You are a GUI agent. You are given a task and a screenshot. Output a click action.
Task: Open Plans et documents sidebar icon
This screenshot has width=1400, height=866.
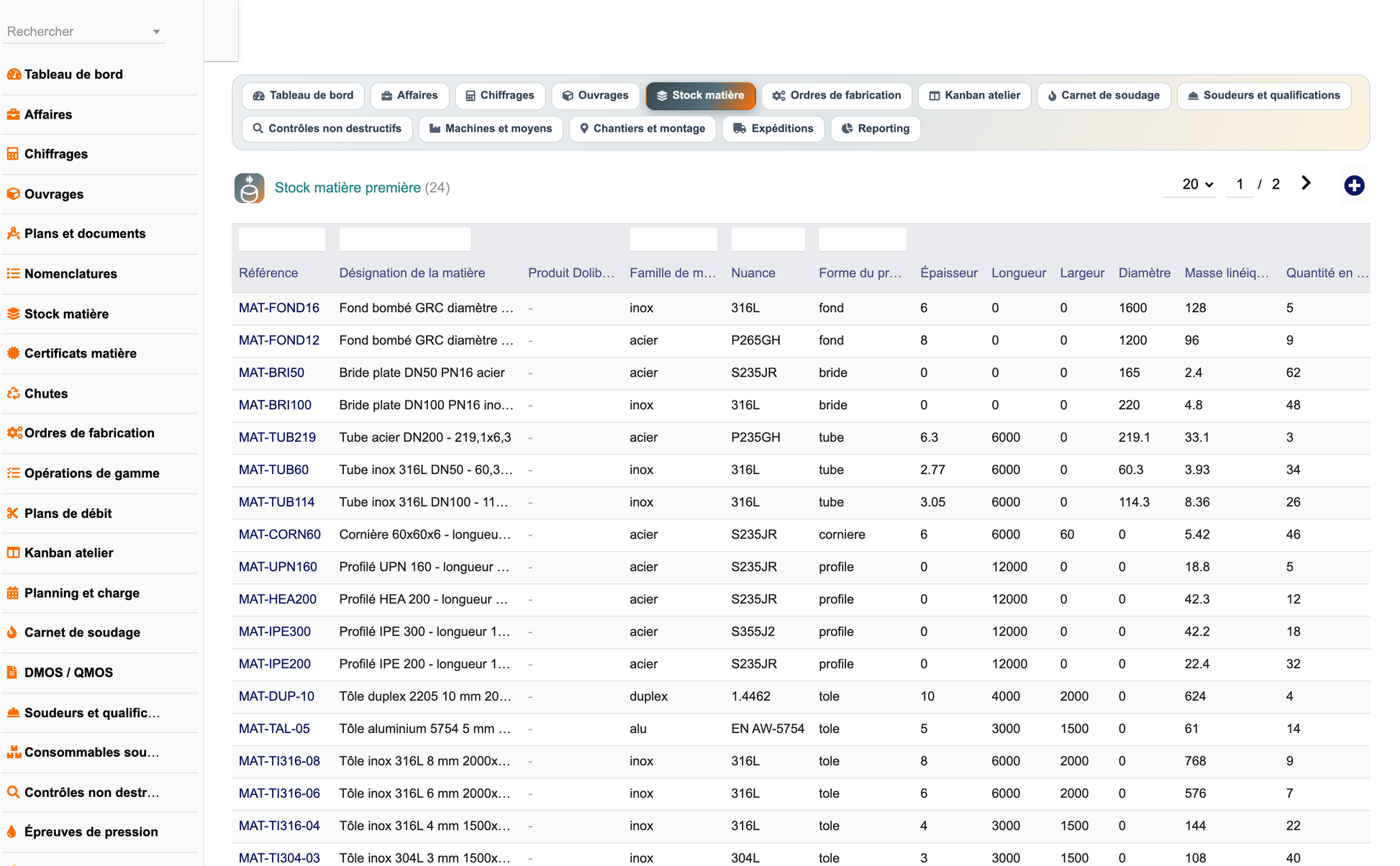13,234
